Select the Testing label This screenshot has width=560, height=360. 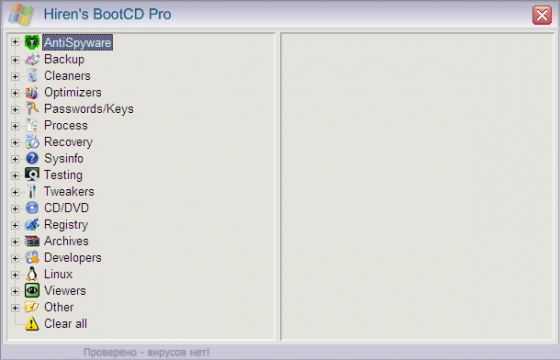pos(63,175)
